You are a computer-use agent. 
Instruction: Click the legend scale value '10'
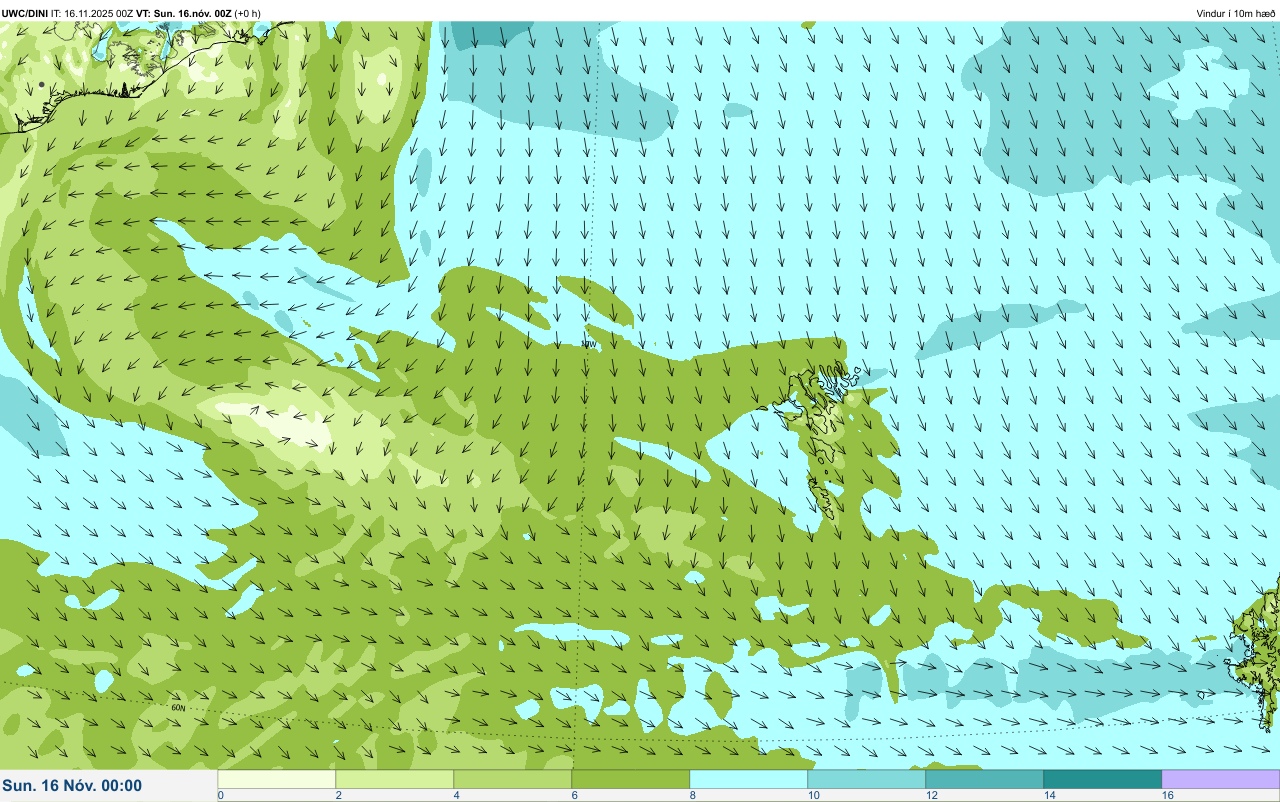coord(813,795)
